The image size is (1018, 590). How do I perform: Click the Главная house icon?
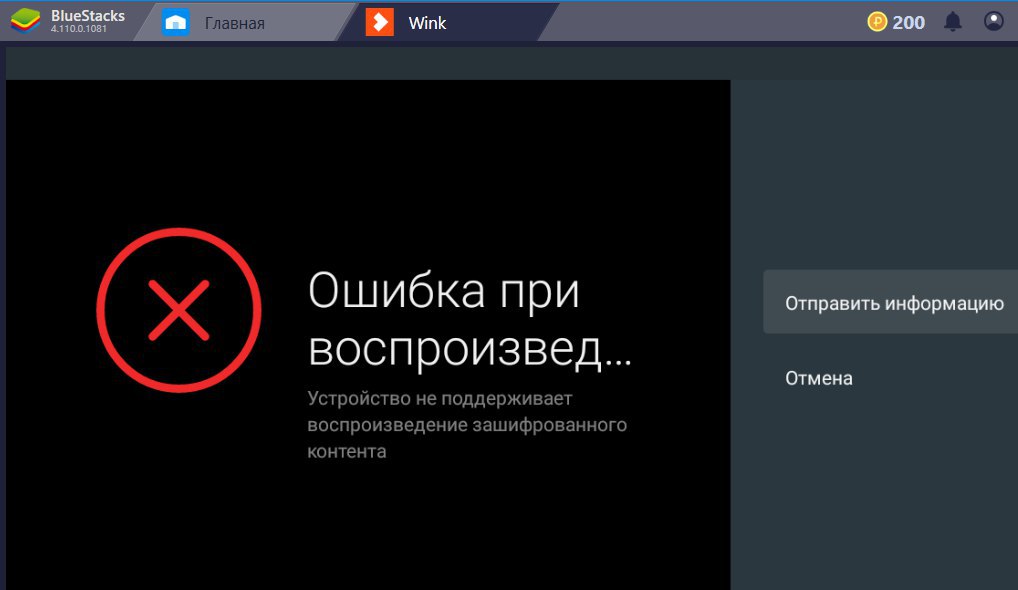click(175, 23)
